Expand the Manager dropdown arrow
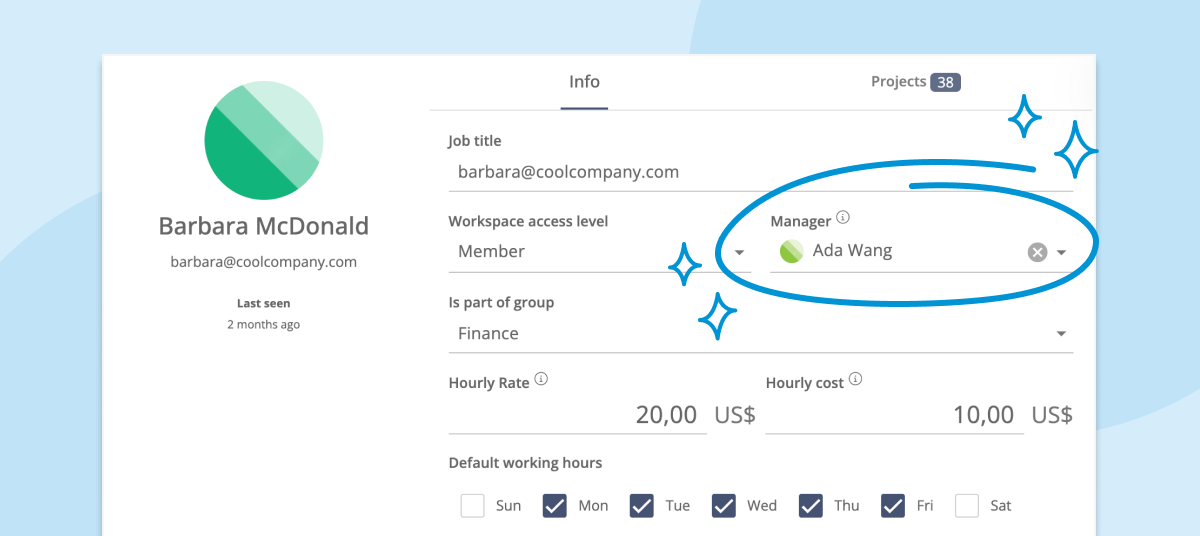The image size is (1200, 536). 1062,253
